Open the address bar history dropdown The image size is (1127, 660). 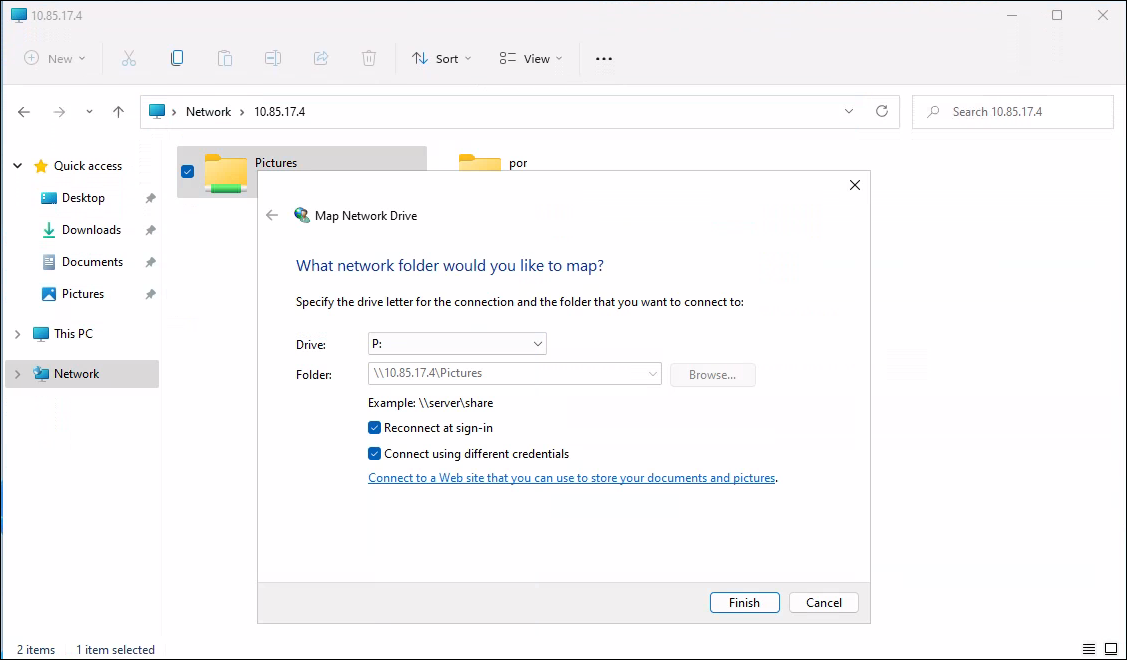click(849, 112)
